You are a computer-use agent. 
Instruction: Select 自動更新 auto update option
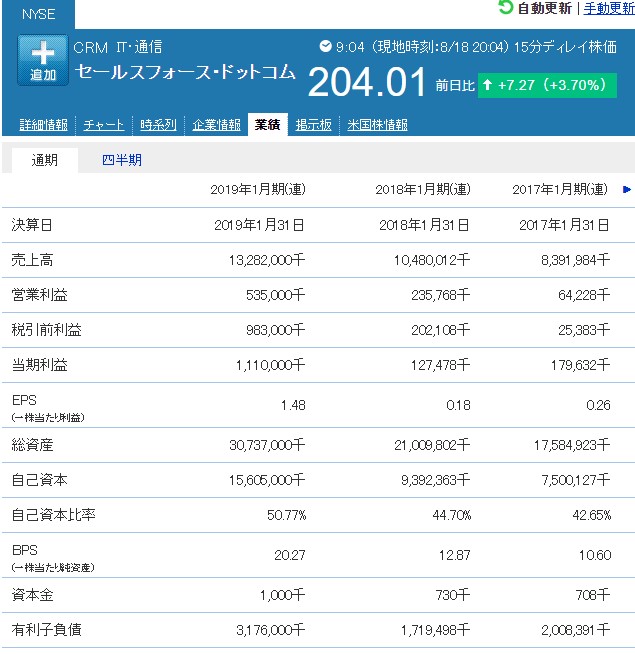tap(544, 8)
